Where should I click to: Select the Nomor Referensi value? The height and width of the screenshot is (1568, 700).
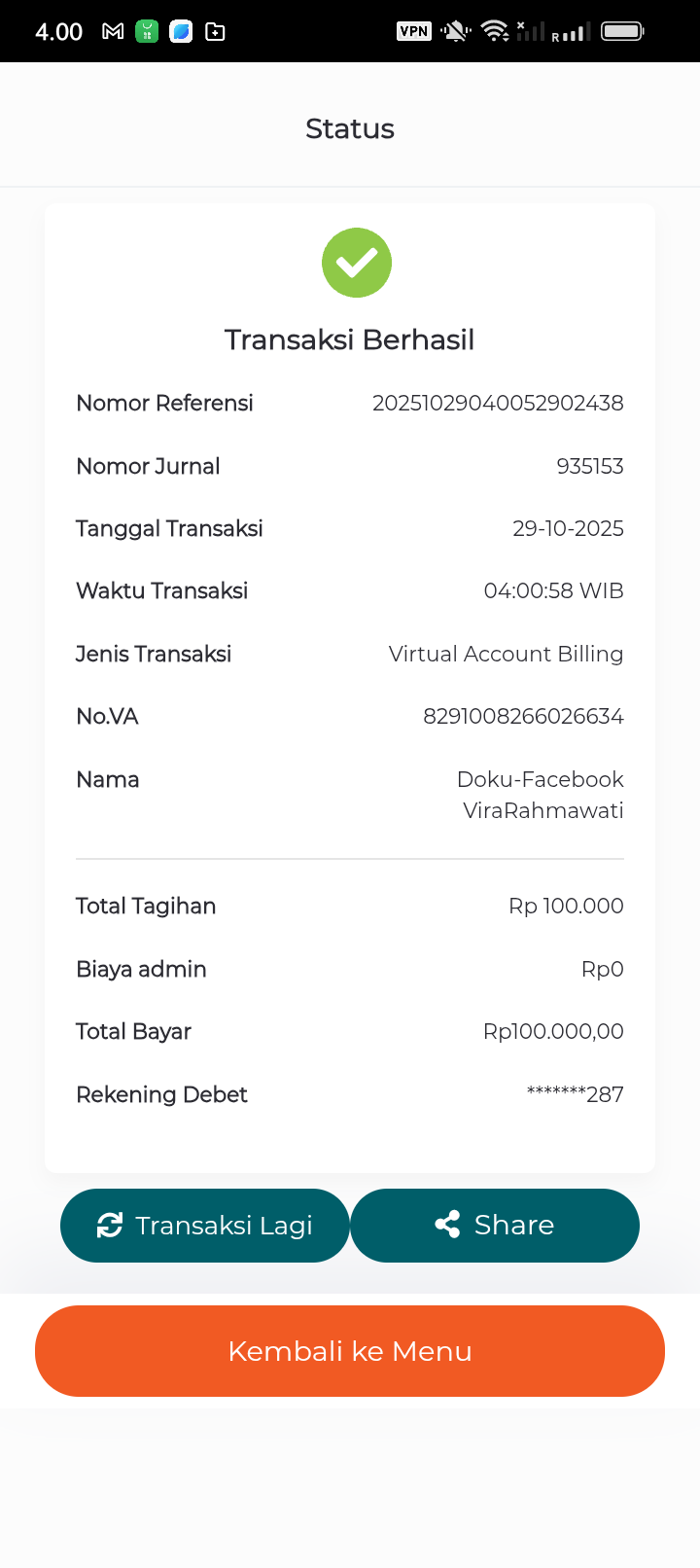coord(498,403)
